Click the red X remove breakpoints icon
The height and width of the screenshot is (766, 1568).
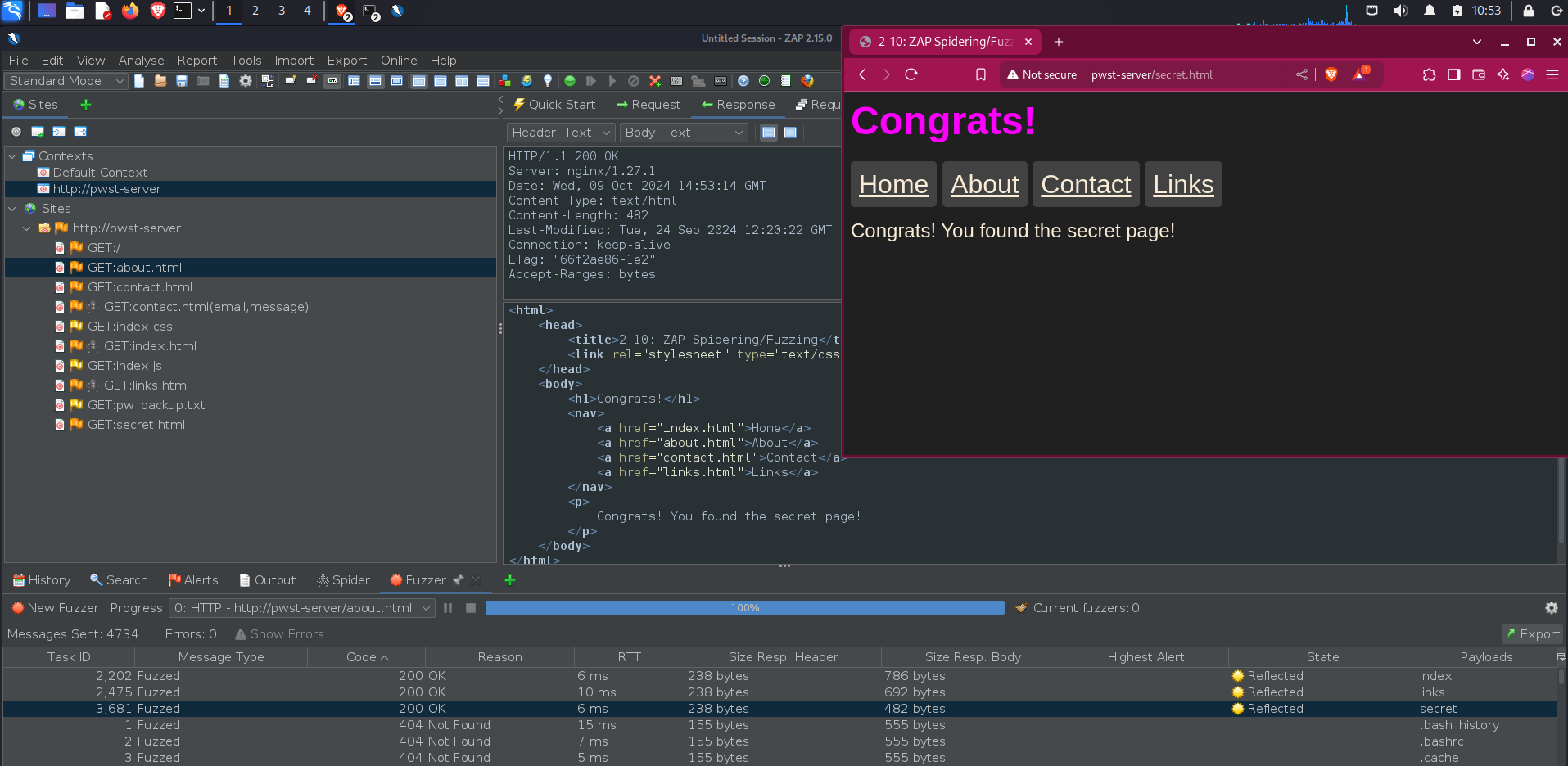[655, 81]
